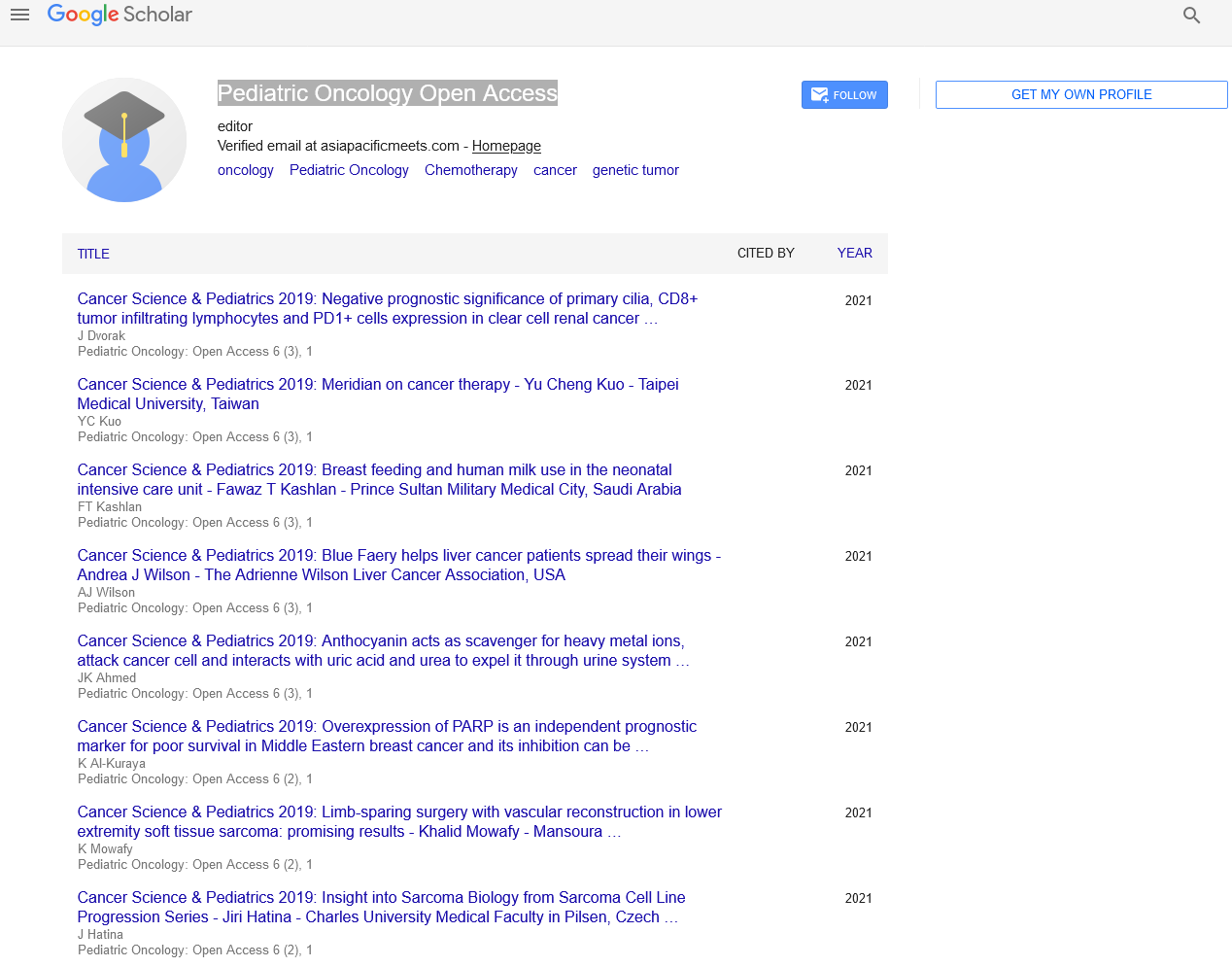Open article on primary cilia prognostic significance

pyautogui.click(x=388, y=309)
